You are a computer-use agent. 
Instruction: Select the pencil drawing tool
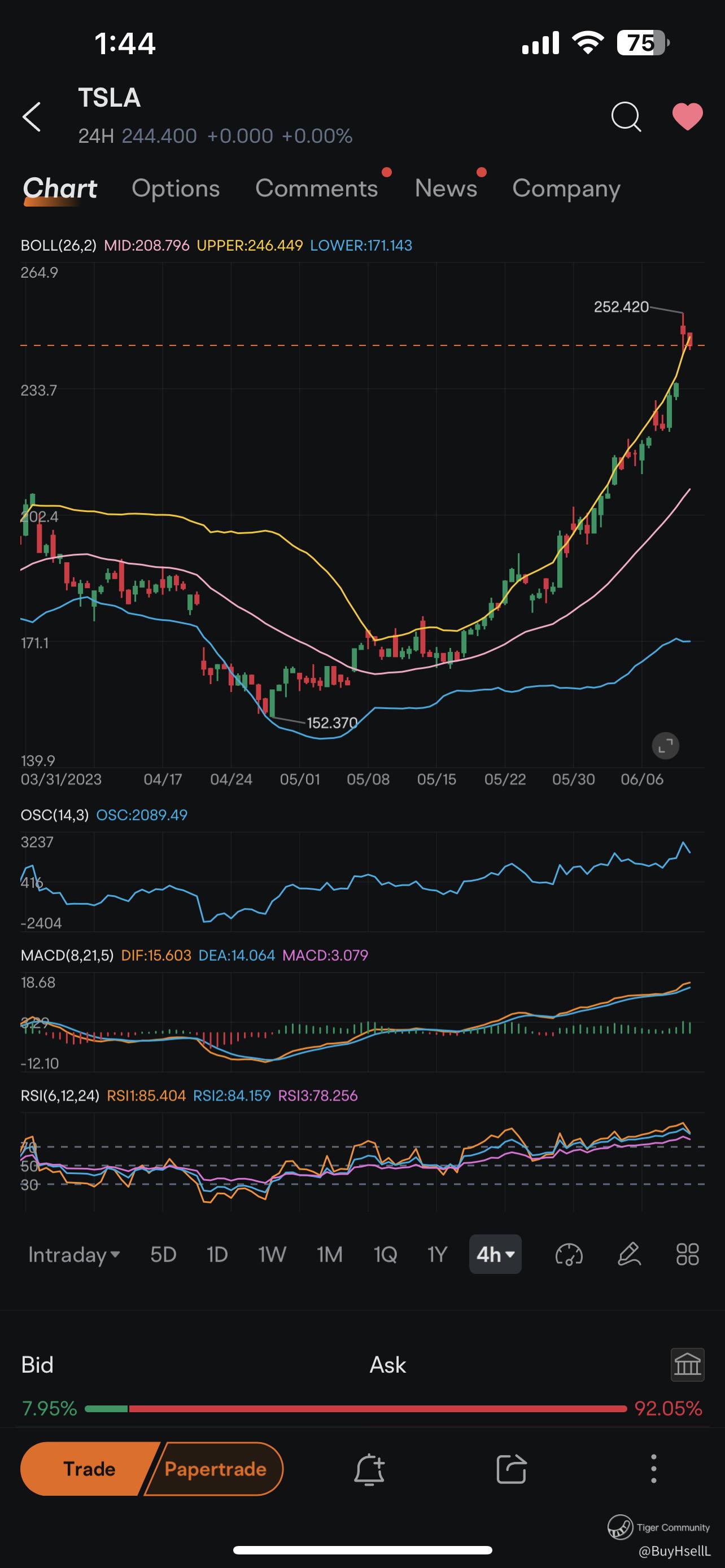click(629, 1255)
